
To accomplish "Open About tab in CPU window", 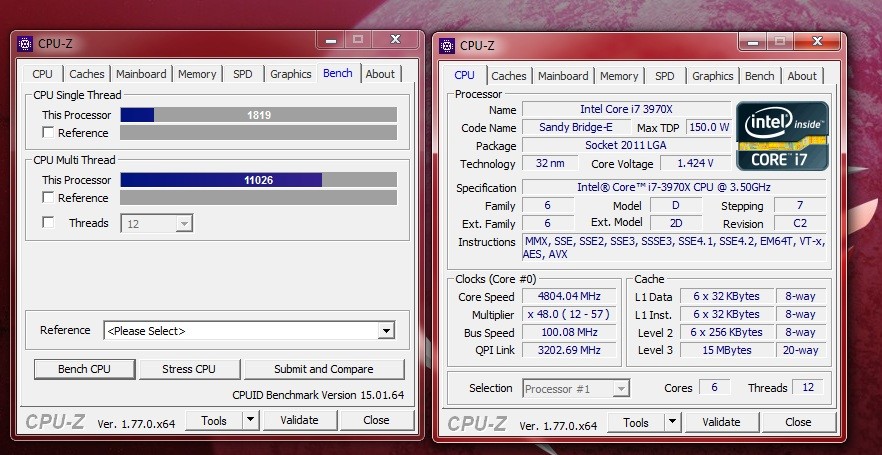I will pos(802,76).
